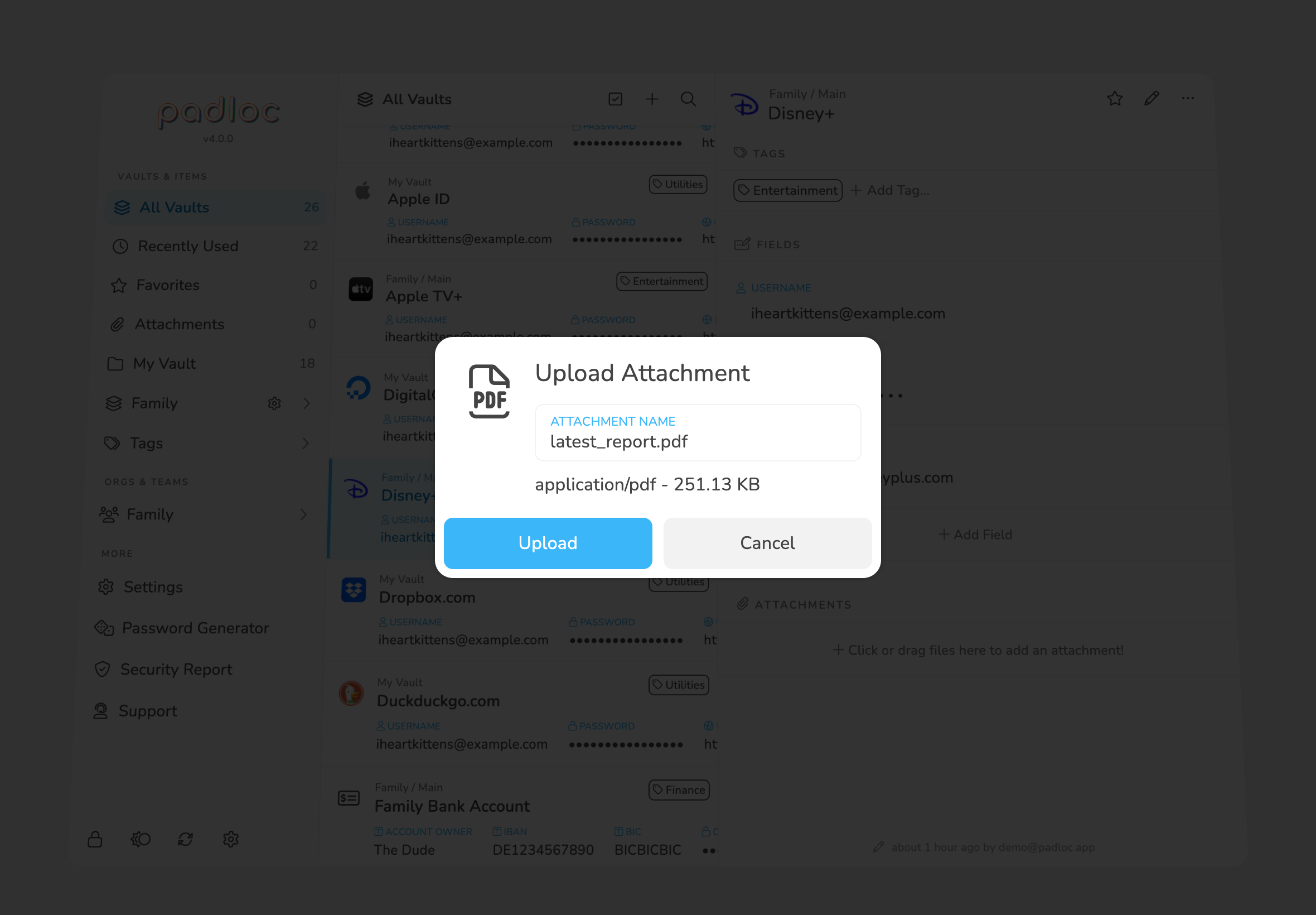Open Attachments in the sidebar

click(212, 324)
